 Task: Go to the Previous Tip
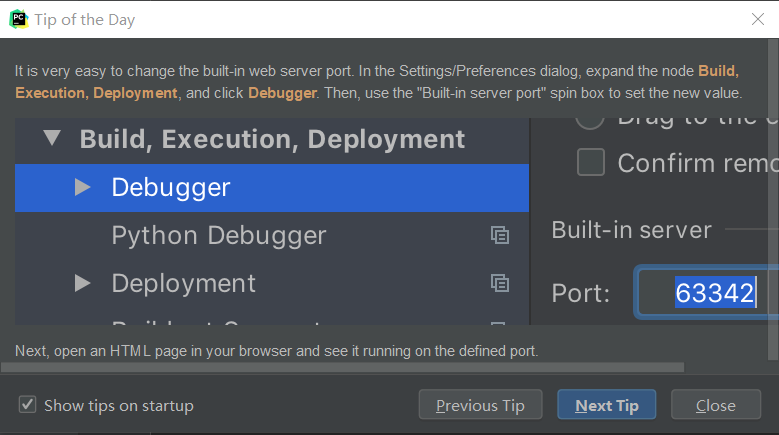[480, 405]
